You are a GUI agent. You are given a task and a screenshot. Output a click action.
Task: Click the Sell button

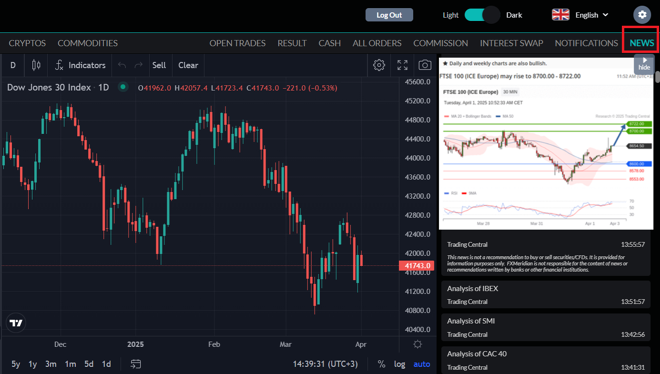(x=159, y=65)
